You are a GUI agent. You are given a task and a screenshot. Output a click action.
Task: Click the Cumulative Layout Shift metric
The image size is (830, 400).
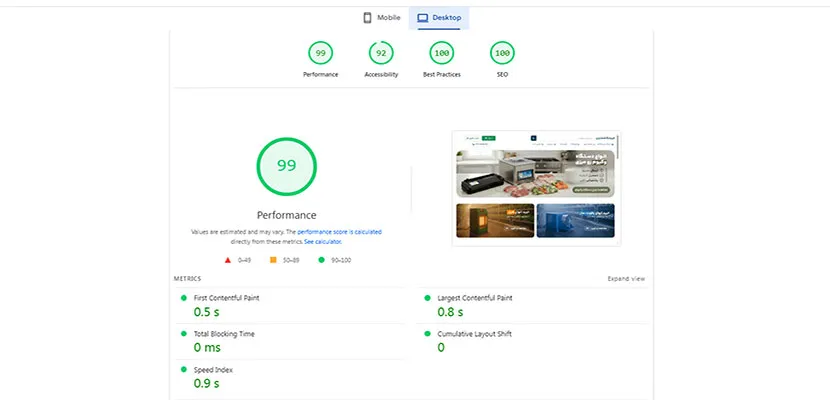click(475, 334)
